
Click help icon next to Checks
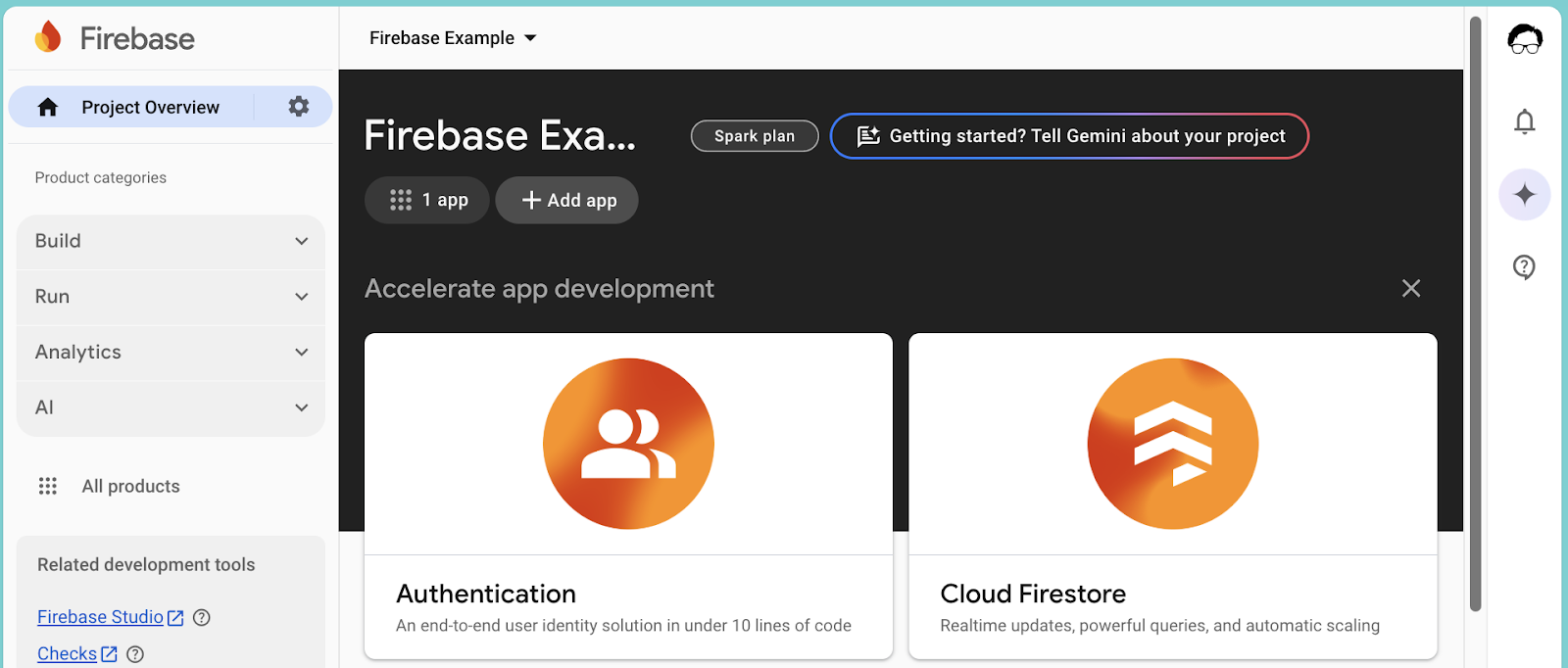point(135,654)
